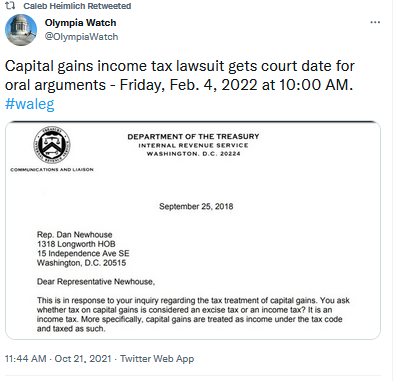Image resolution: width=400 pixels, height=381 pixels.
Task: Click the September 25, 2018 letter date
Action: point(196,206)
